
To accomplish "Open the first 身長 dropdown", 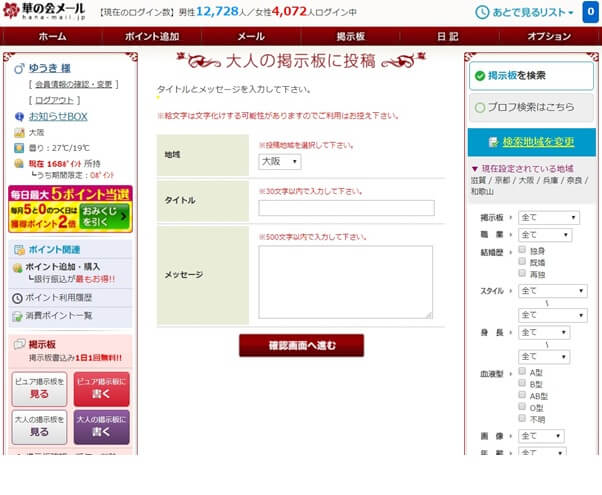I will click(544, 333).
